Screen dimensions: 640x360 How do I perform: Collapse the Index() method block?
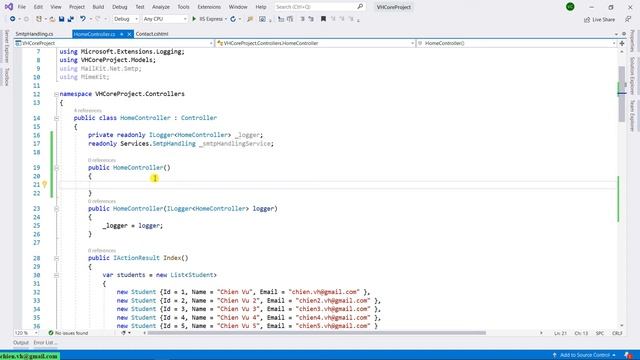pyautogui.click(x=56, y=258)
